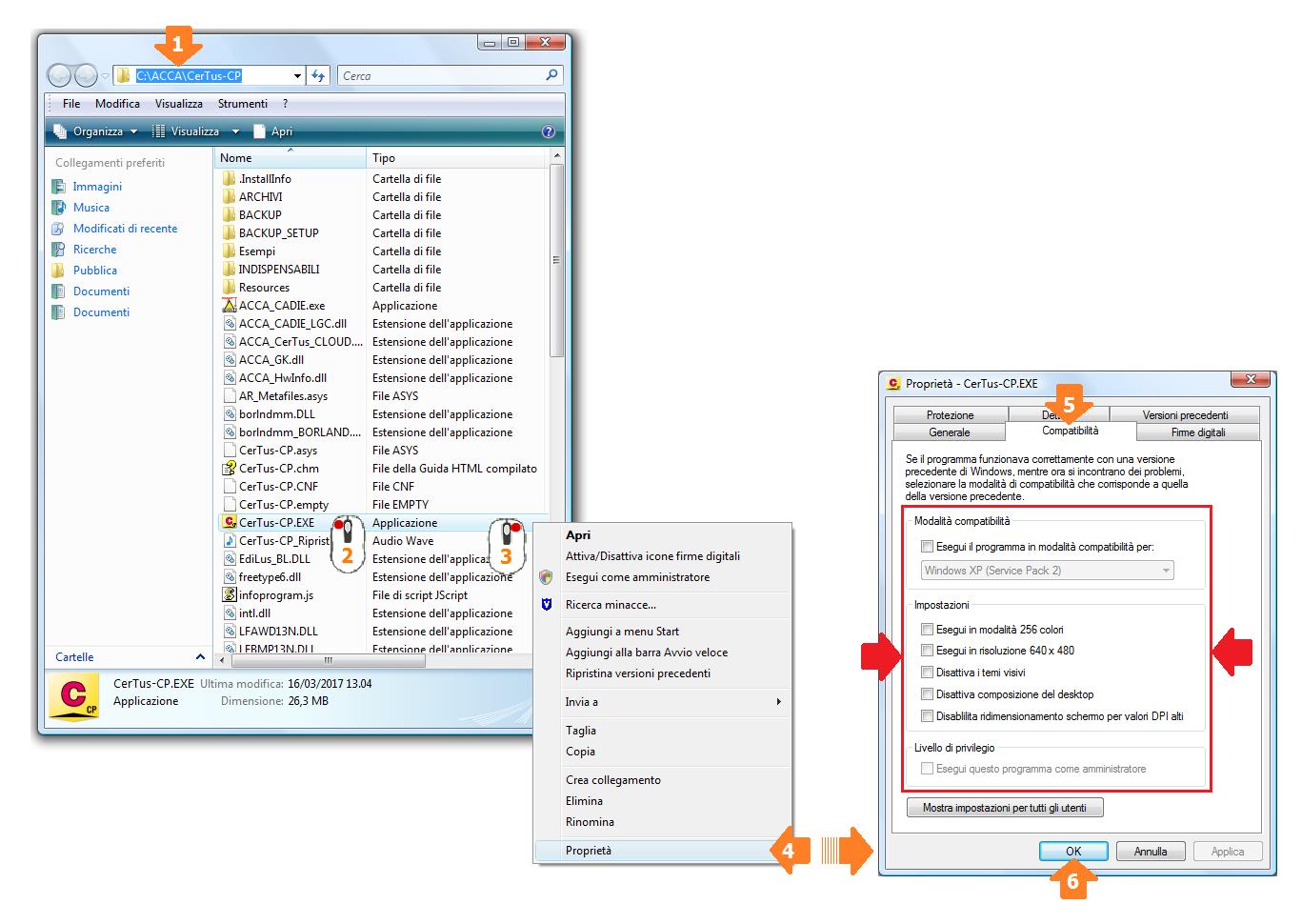Click the file list horizontal scrollbar thumb
Viewport: 1302px width, 924px height.
[x=329, y=660]
